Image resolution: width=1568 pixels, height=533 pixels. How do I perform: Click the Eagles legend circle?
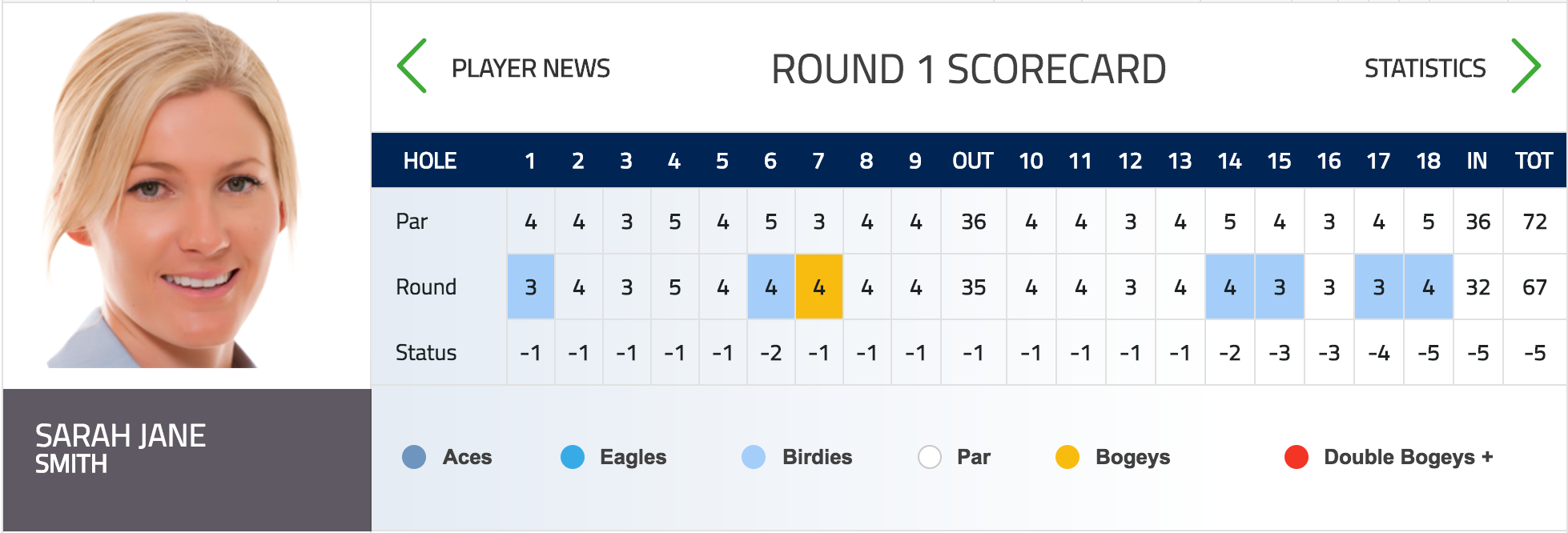(x=573, y=457)
